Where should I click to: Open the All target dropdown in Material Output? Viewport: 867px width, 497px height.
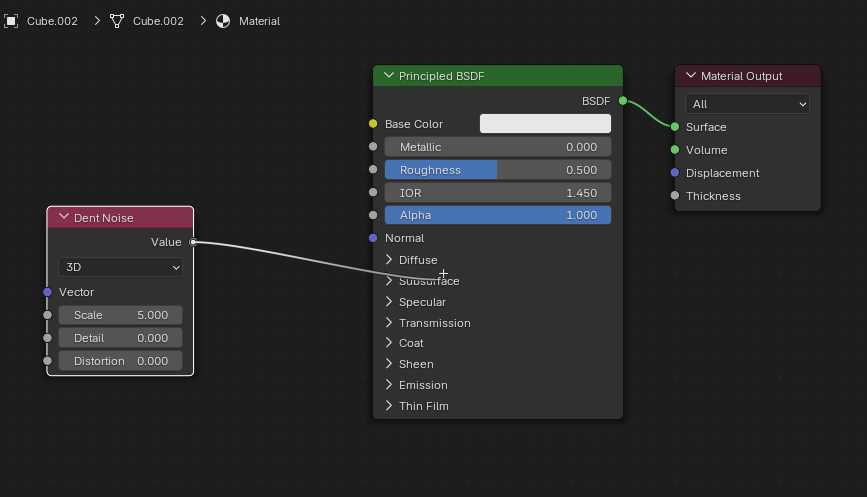point(747,104)
